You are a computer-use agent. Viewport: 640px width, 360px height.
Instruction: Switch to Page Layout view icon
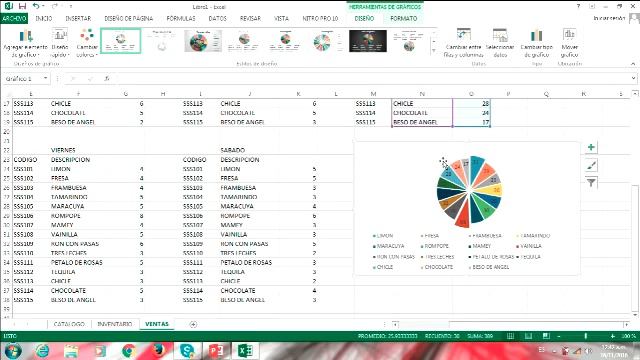point(528,336)
